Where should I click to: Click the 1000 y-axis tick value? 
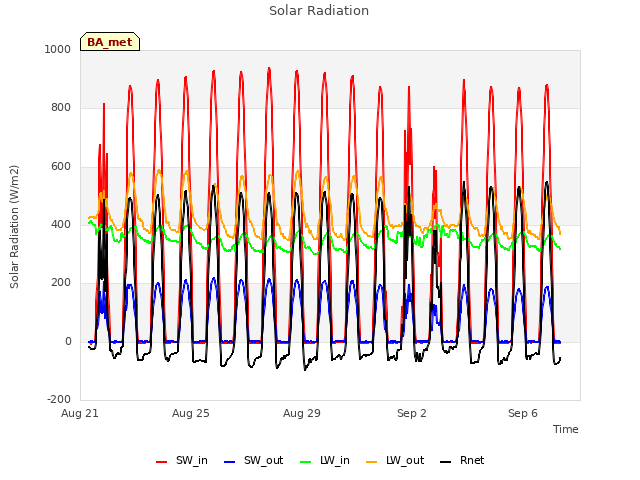pos(58,49)
